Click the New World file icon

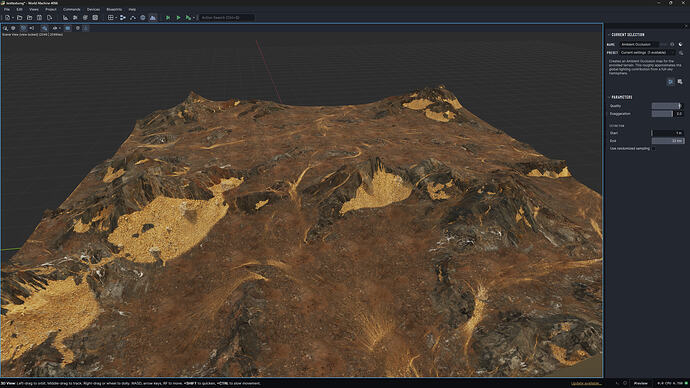tap(7, 18)
